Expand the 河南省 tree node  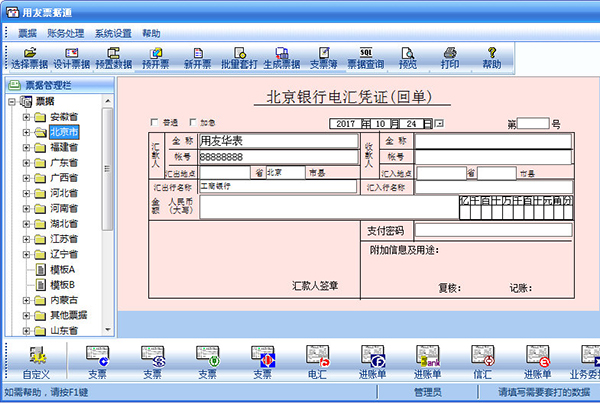click(x=26, y=209)
